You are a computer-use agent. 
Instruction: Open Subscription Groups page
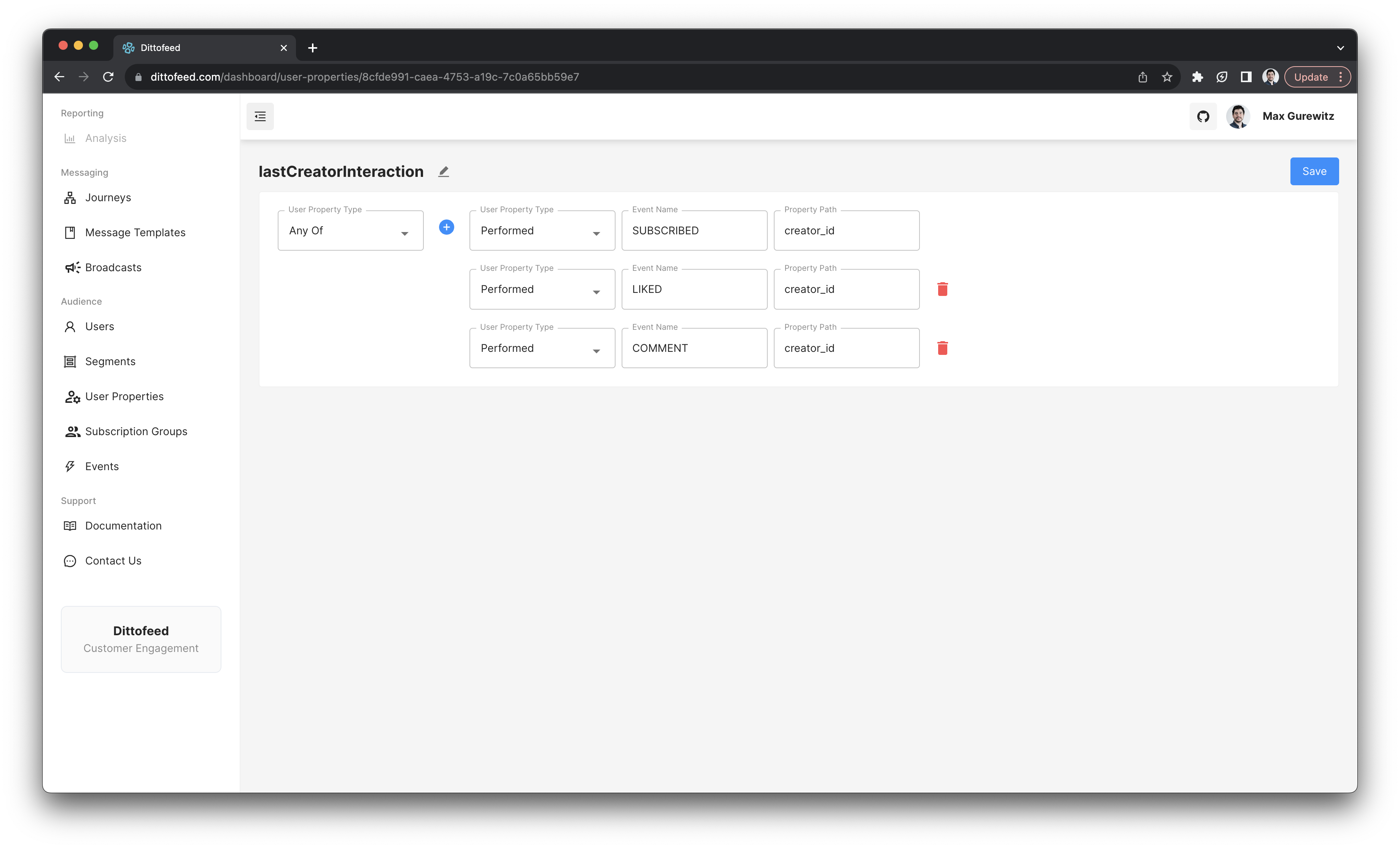pyautogui.click(x=136, y=432)
